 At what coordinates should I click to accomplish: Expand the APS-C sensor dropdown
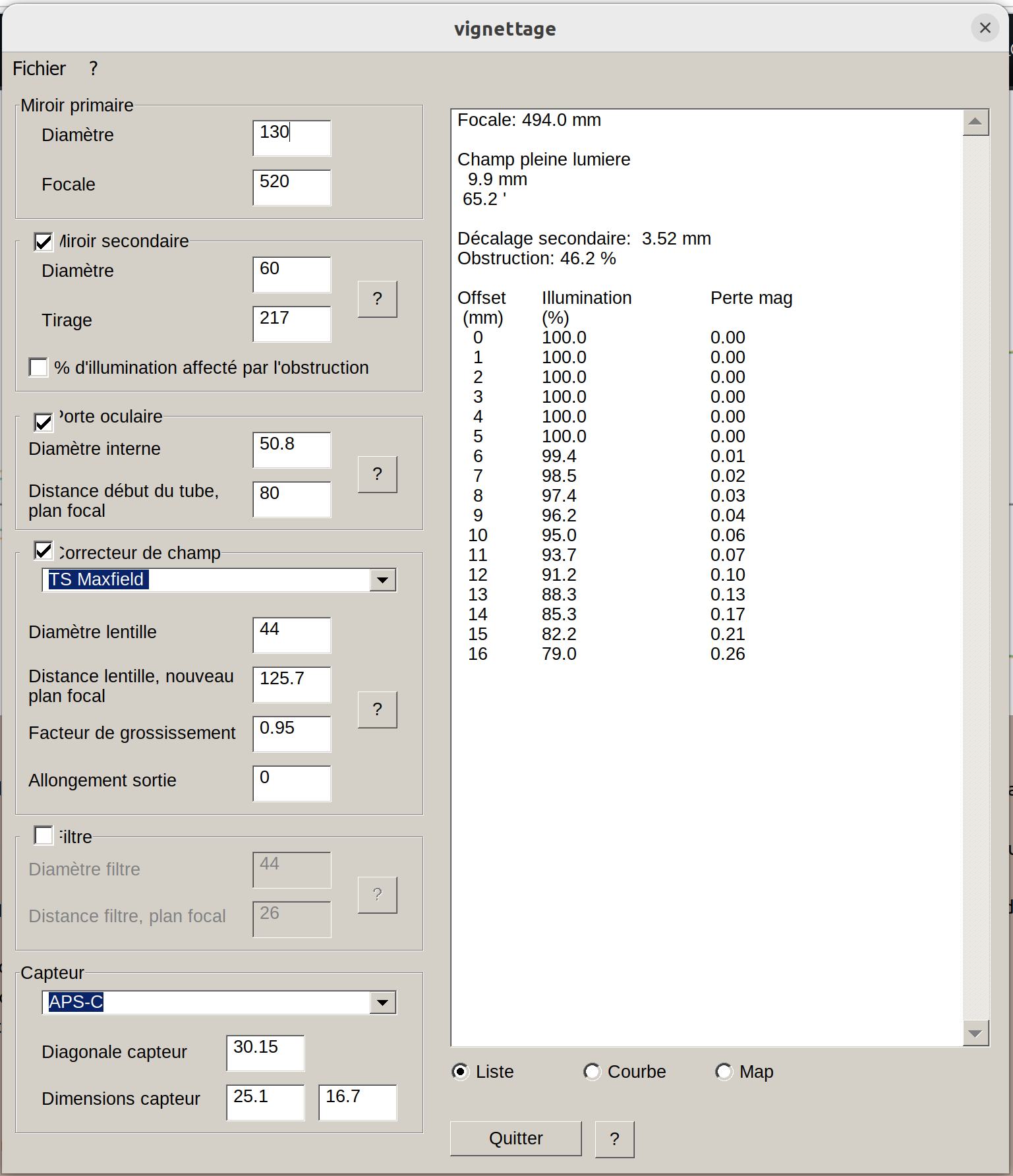click(382, 1003)
